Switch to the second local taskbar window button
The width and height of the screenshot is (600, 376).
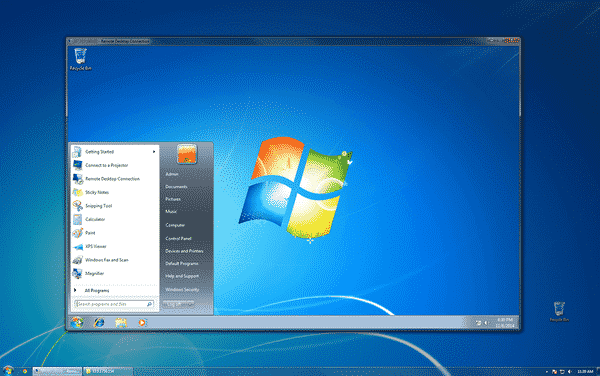click(109, 371)
